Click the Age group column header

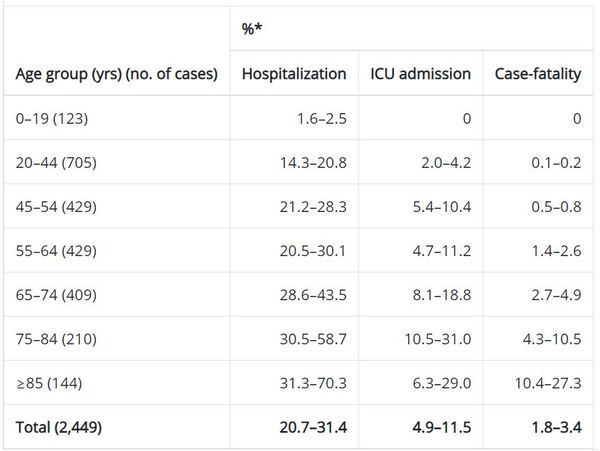pos(116,74)
